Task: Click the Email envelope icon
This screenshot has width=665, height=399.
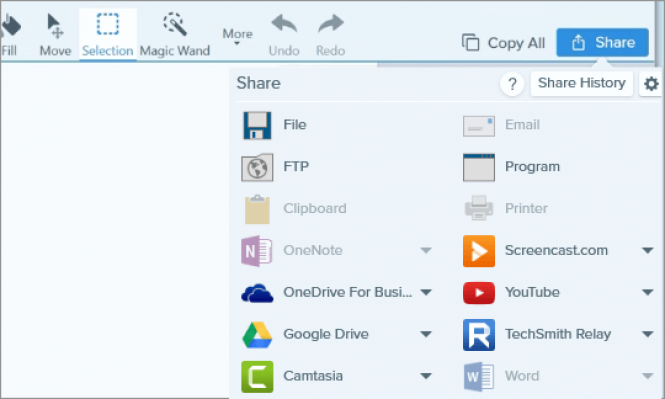Action: pyautogui.click(x=479, y=126)
